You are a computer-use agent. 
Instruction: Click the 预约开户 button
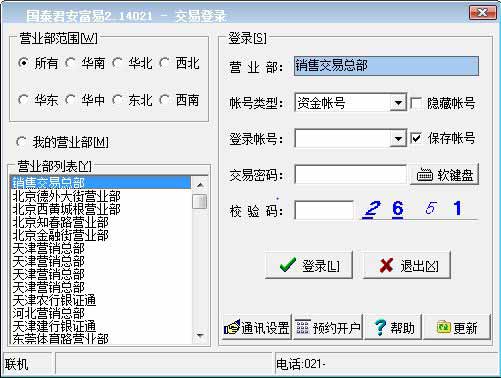pos(328,327)
